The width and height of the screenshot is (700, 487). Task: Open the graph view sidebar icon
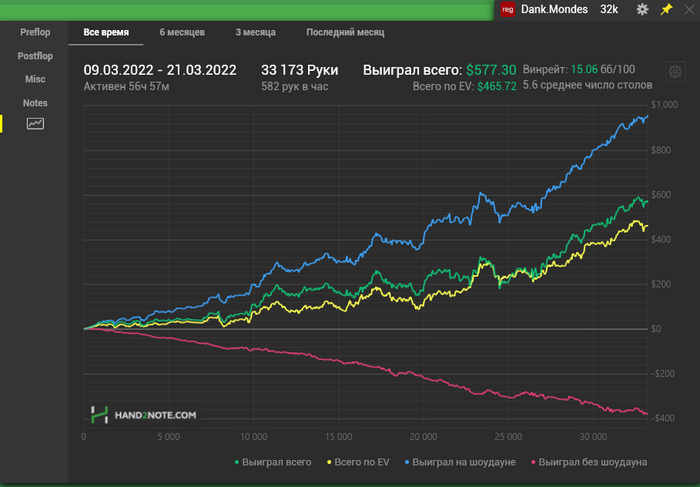pos(35,124)
